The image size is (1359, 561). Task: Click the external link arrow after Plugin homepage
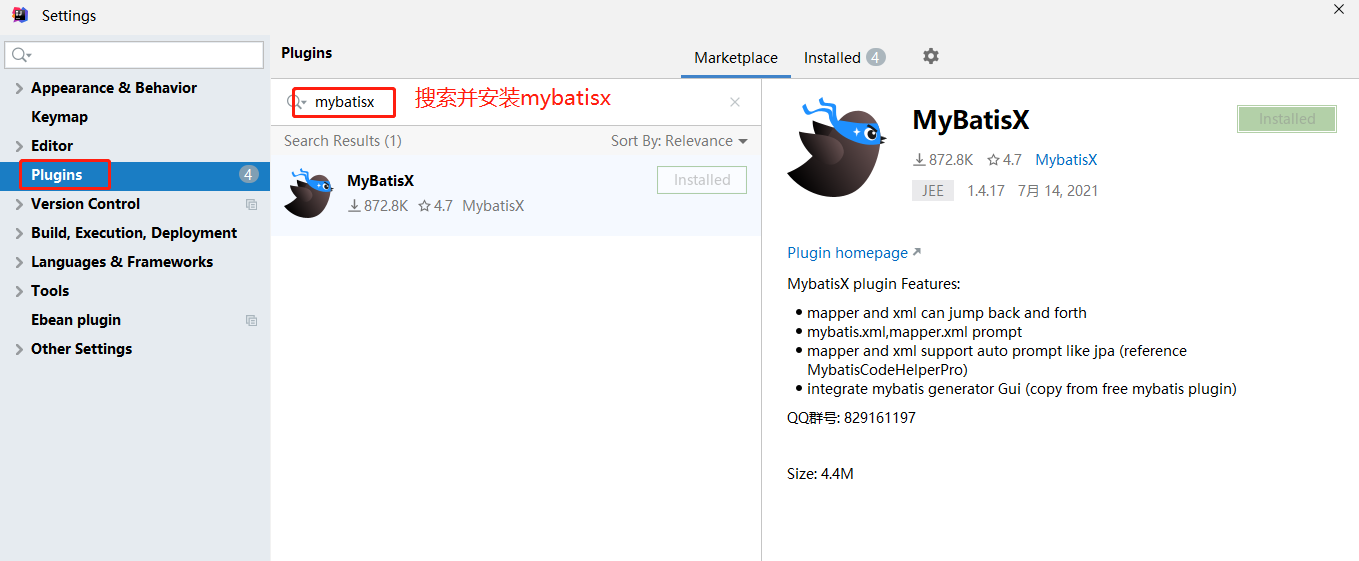pos(917,253)
